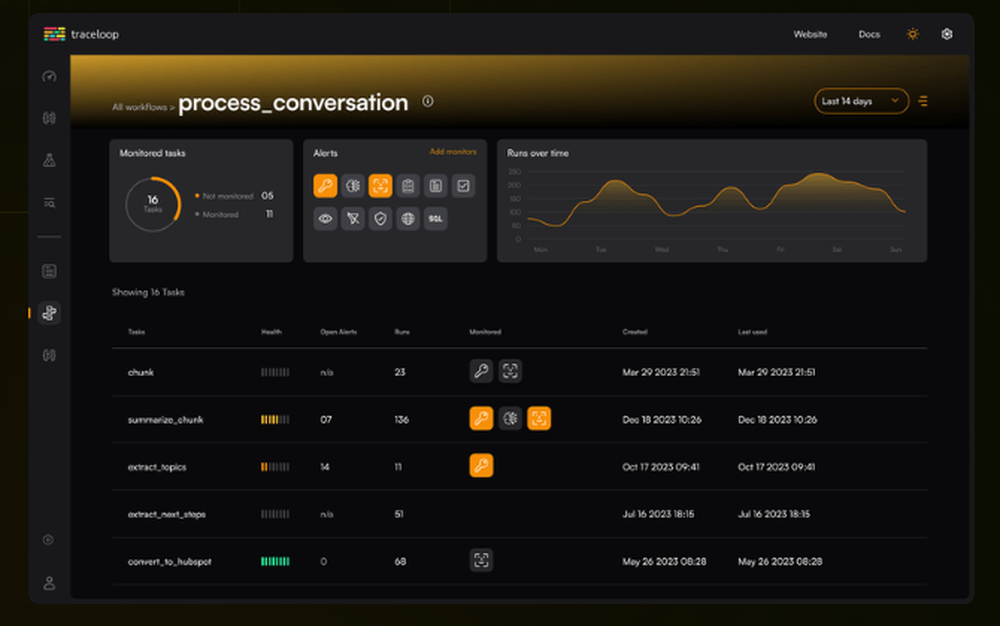
Task: Click the traceloop logo
Action: (x=81, y=34)
